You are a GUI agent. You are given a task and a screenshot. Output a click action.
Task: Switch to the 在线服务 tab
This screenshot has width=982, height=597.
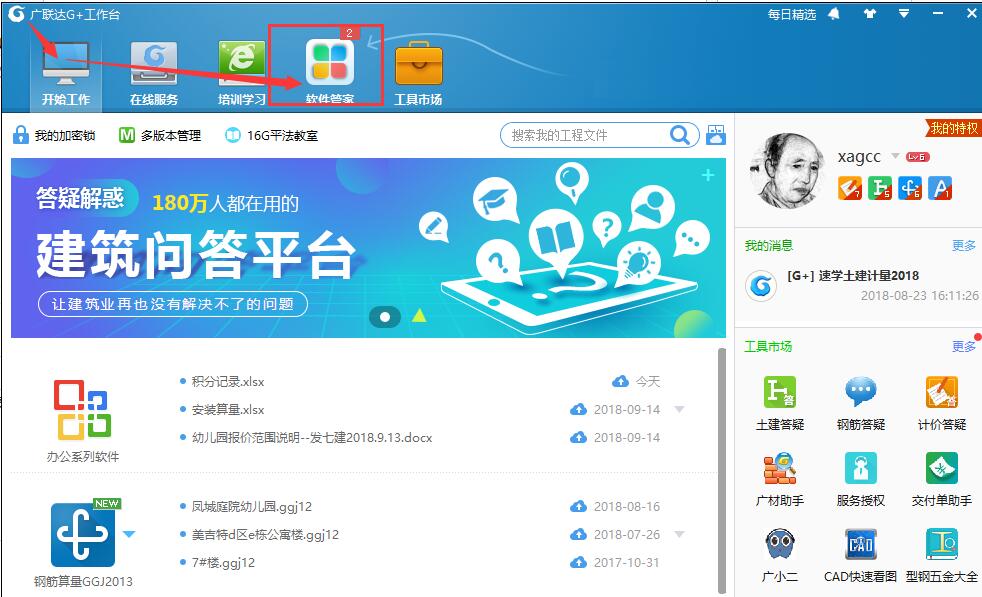tap(154, 73)
